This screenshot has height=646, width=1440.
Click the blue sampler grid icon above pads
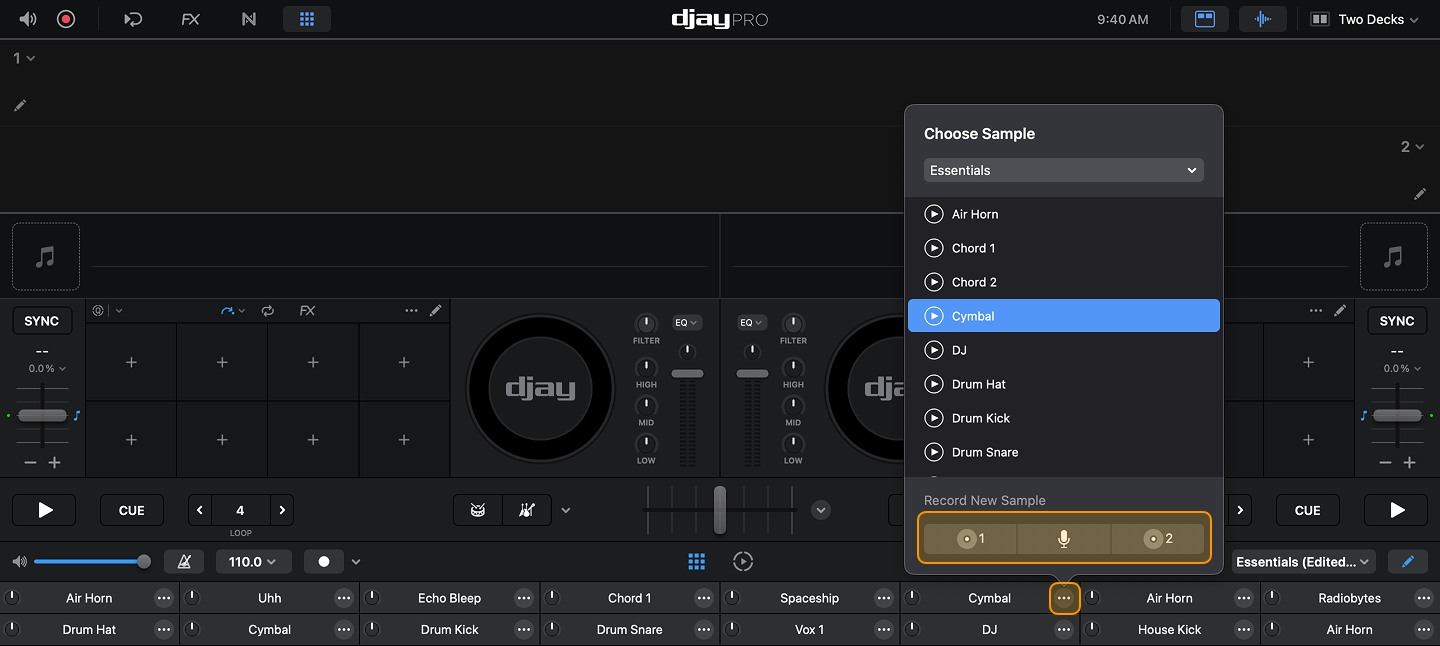point(697,562)
